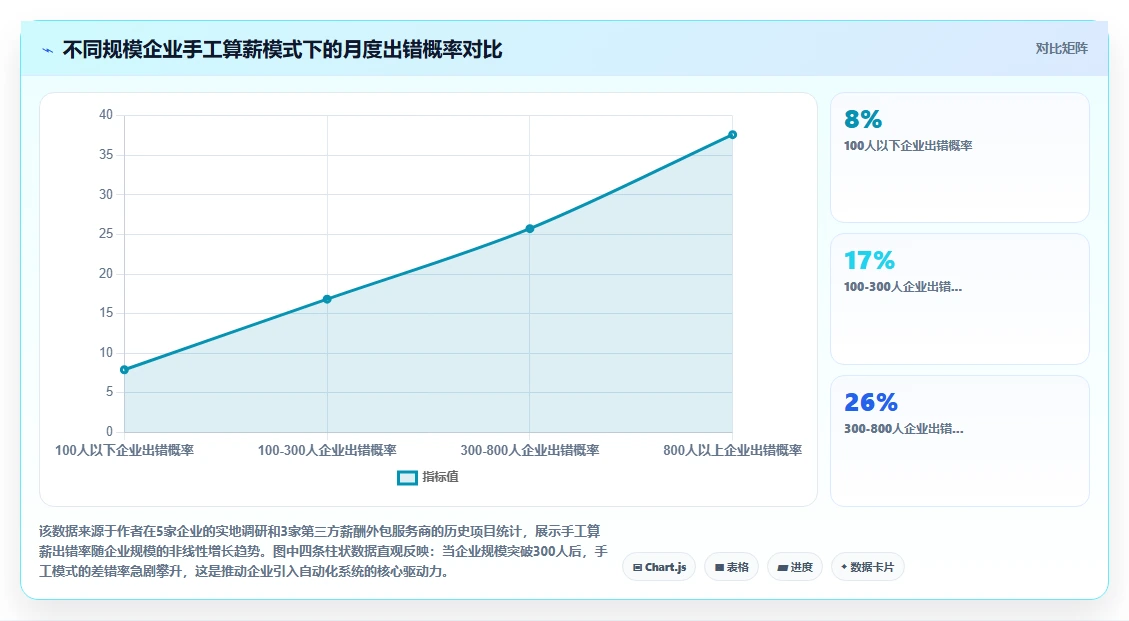The image size is (1129, 621).
Task: Click x-axis label 300-800人企业出错概率
Action: click(530, 450)
